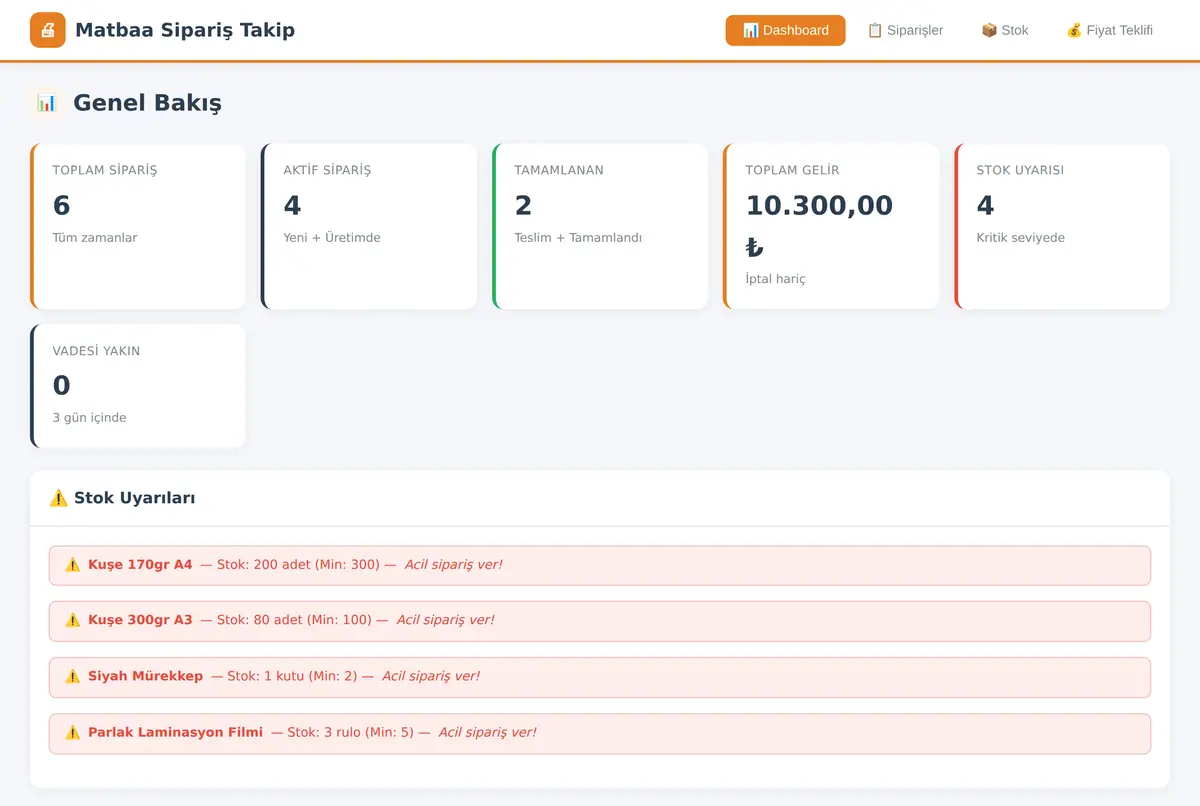1200x806 pixels.
Task: Click warning icon on Kuşe 170gr A4 alert
Action: [x=72, y=565]
